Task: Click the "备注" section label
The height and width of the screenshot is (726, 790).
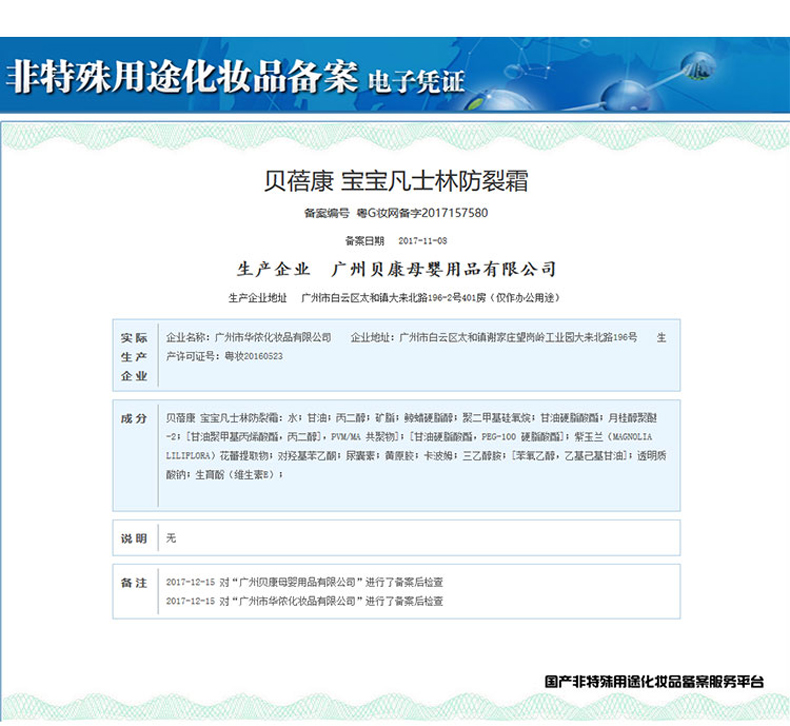Action: coord(134,583)
